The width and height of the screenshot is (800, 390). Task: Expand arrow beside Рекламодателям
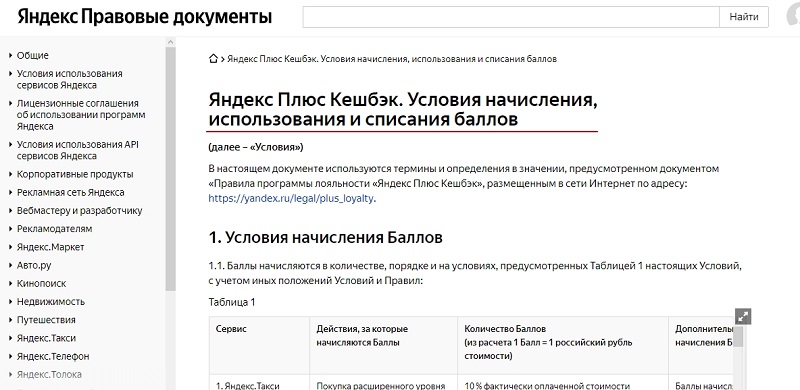pos(10,229)
